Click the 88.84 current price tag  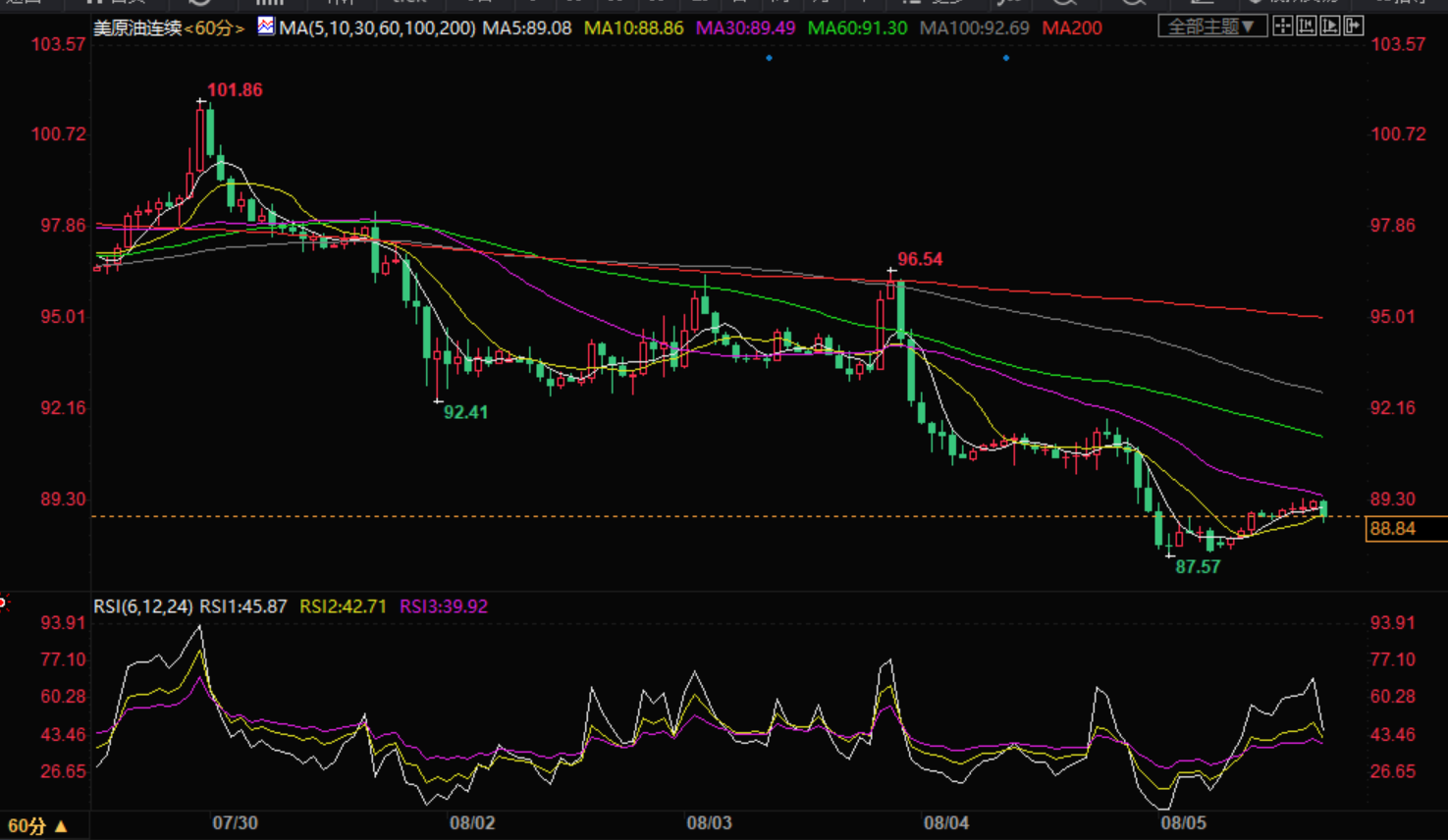1393,529
